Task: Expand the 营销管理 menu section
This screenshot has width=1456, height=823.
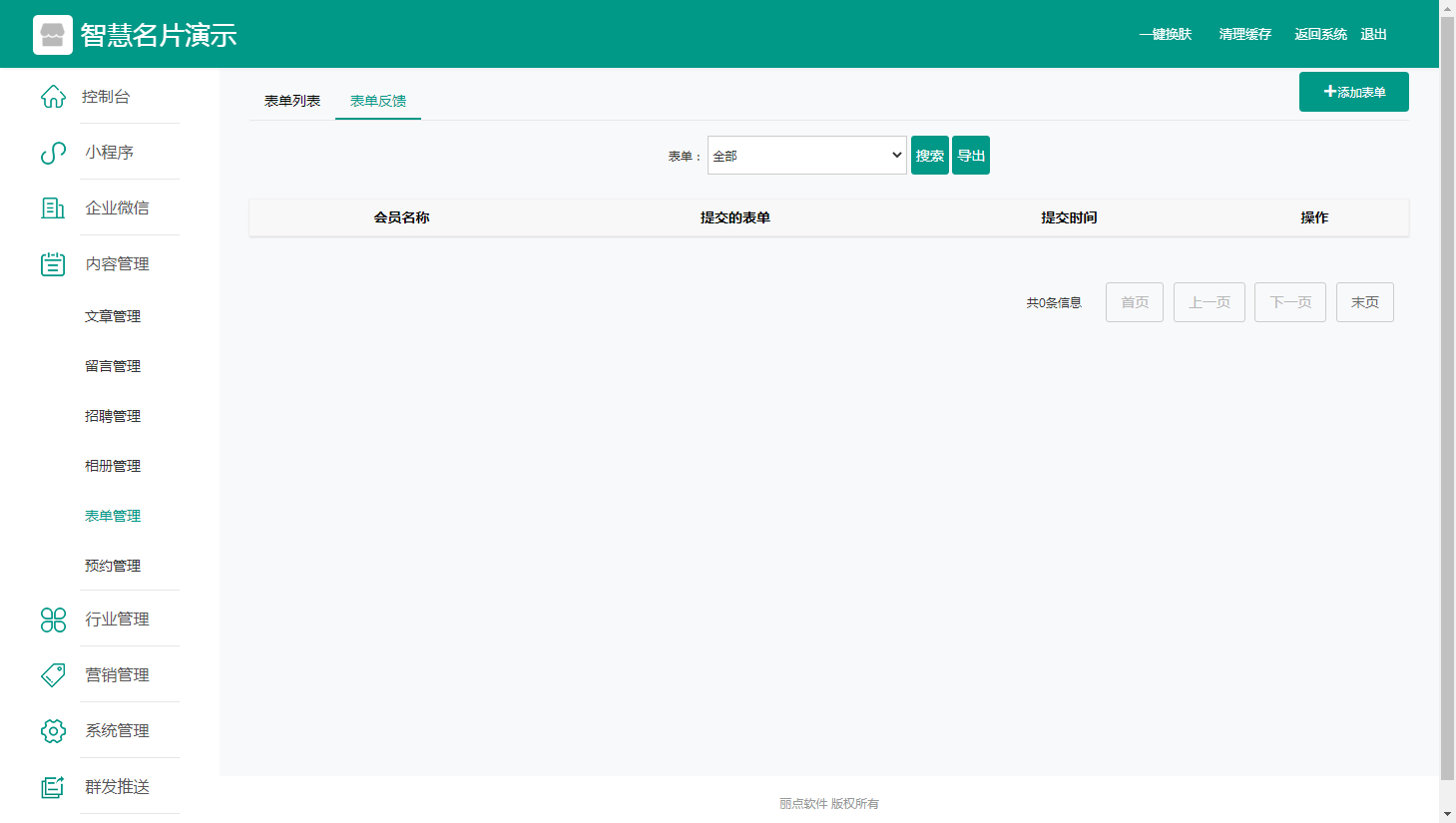Action: click(x=117, y=674)
